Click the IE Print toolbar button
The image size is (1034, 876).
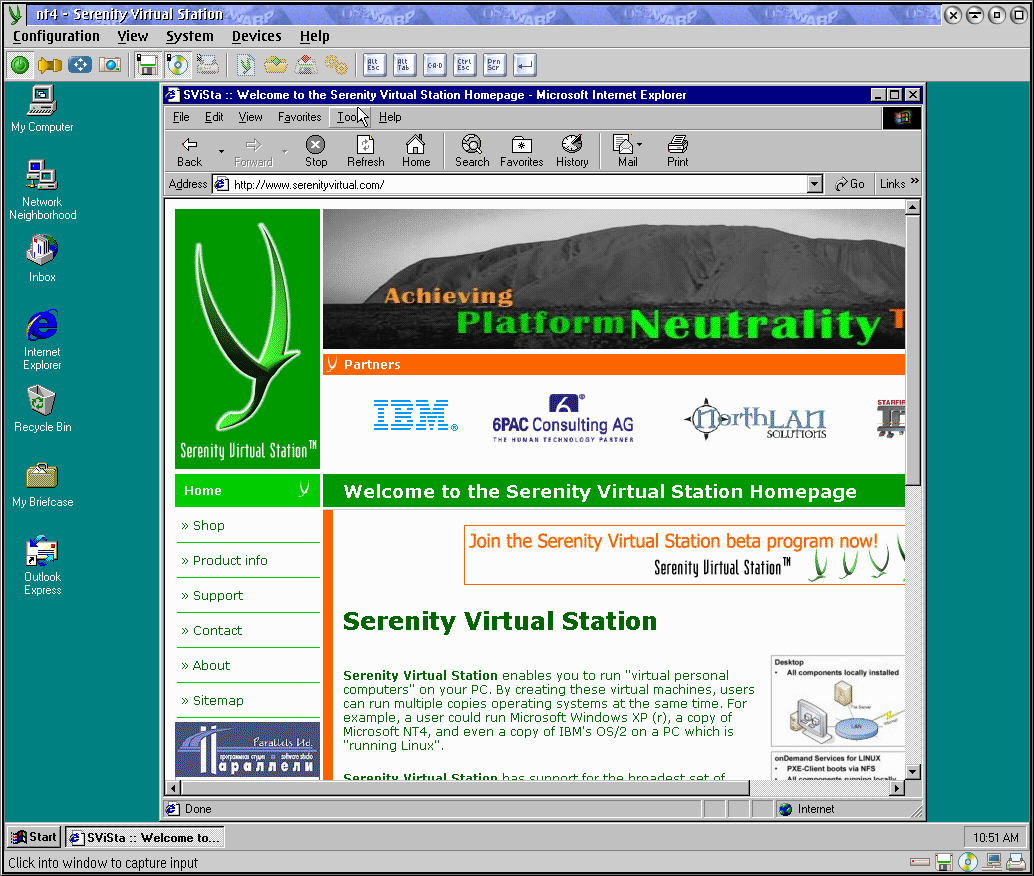point(677,151)
